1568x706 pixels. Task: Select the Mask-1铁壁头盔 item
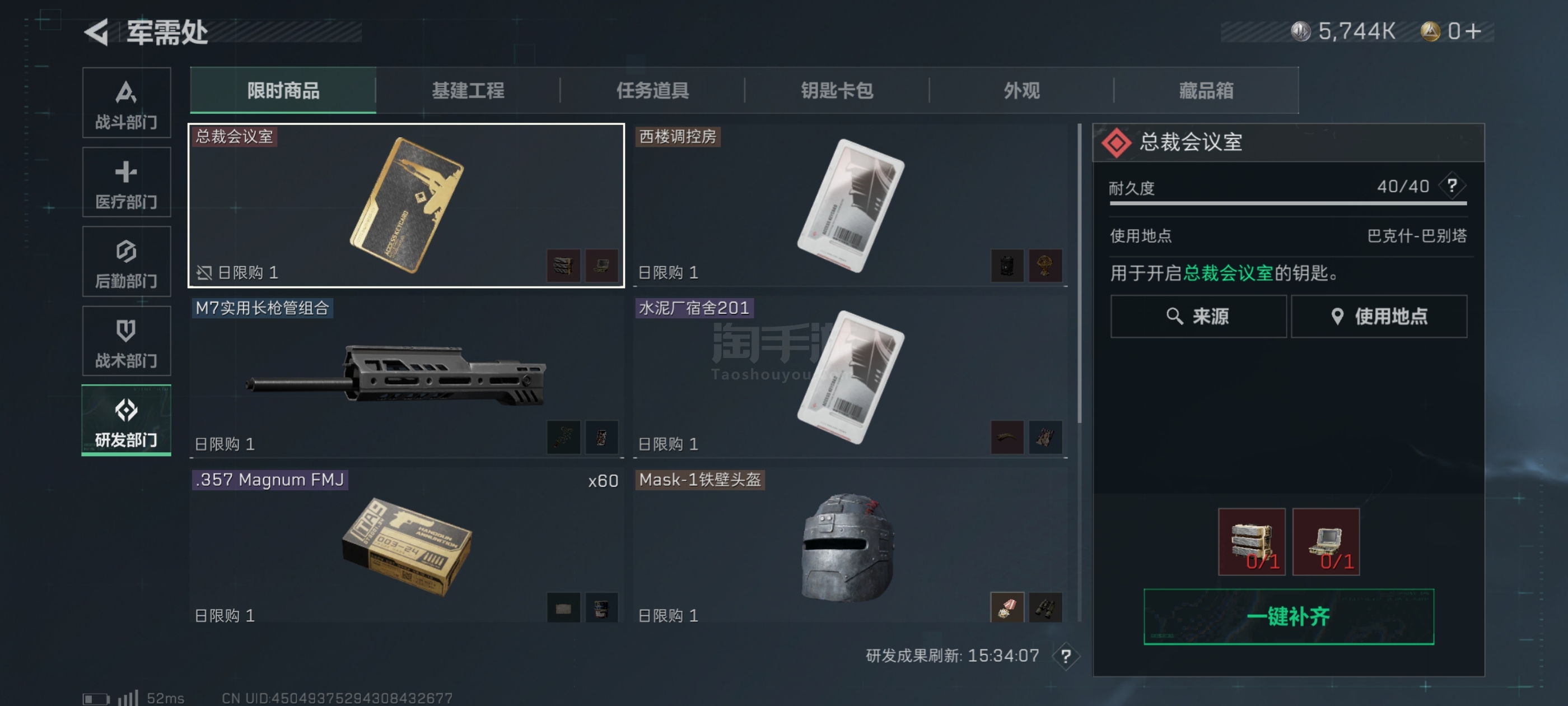[850, 547]
